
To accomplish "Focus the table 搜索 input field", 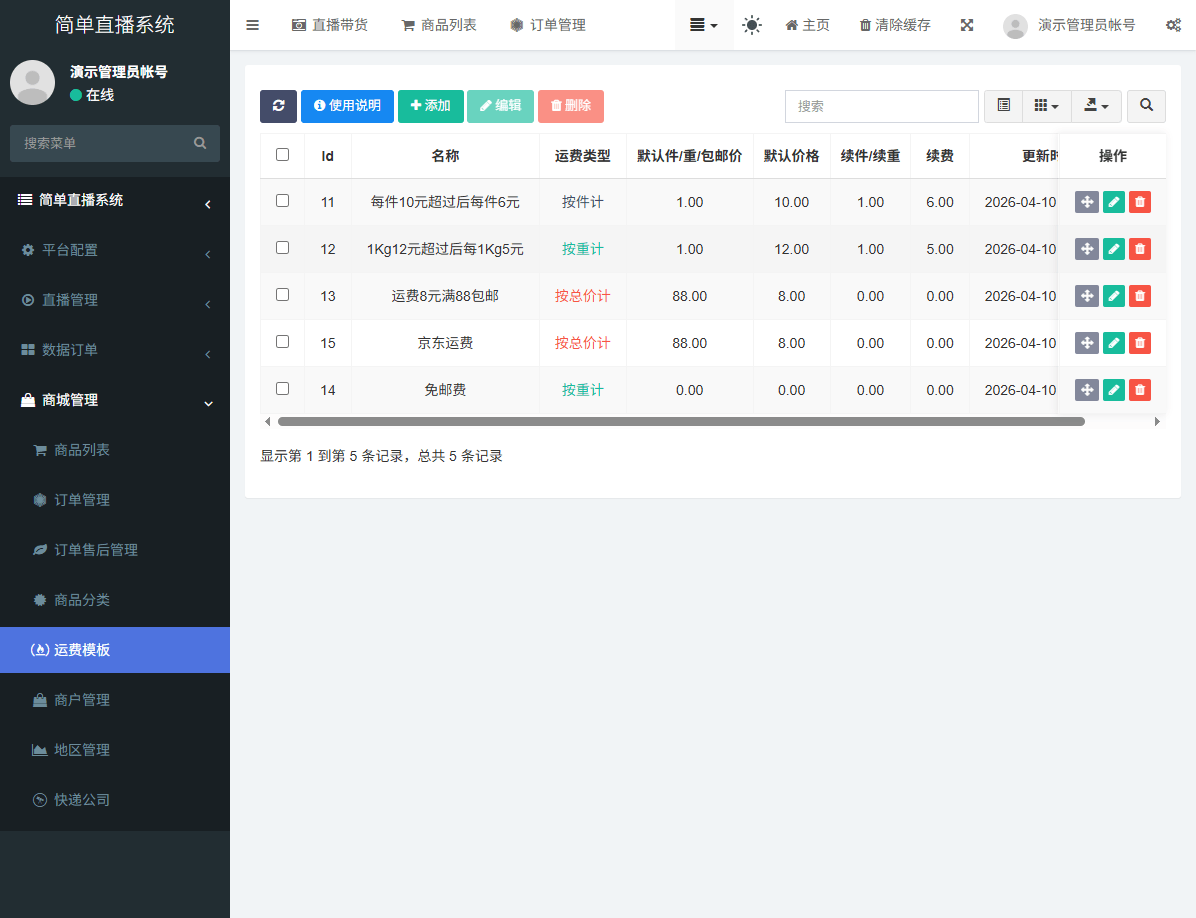I will click(882, 106).
